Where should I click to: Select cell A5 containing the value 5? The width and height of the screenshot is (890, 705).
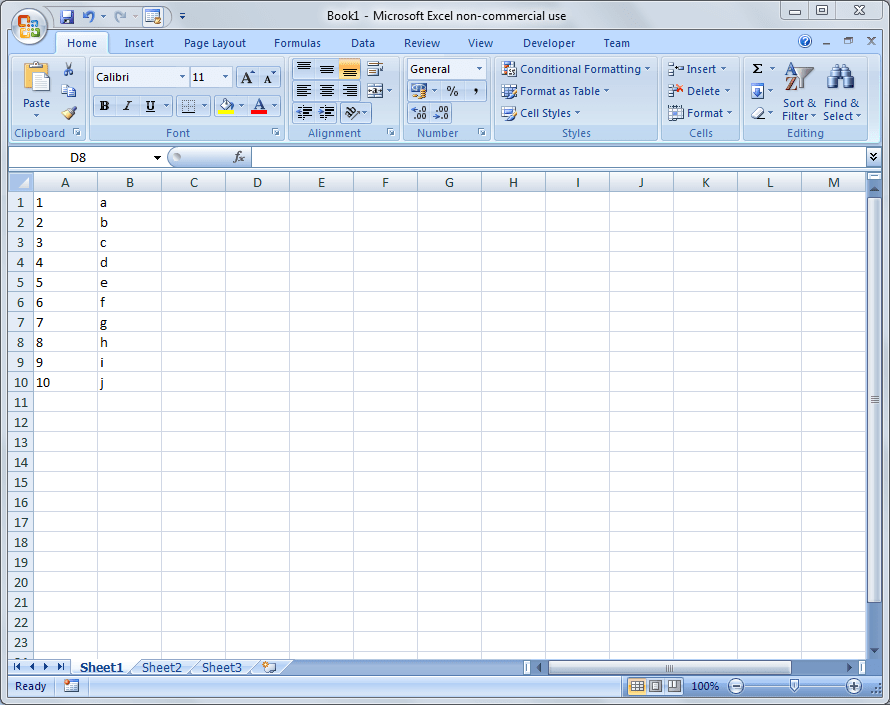tap(65, 282)
